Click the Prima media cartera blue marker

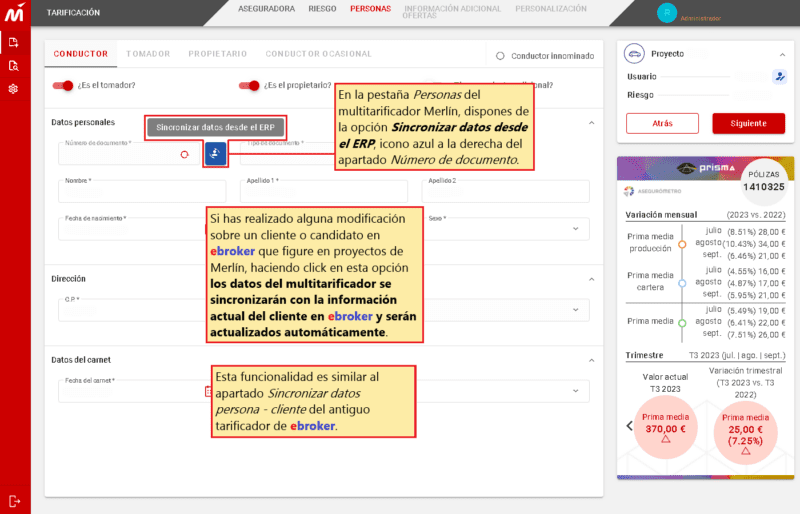[x=682, y=283]
